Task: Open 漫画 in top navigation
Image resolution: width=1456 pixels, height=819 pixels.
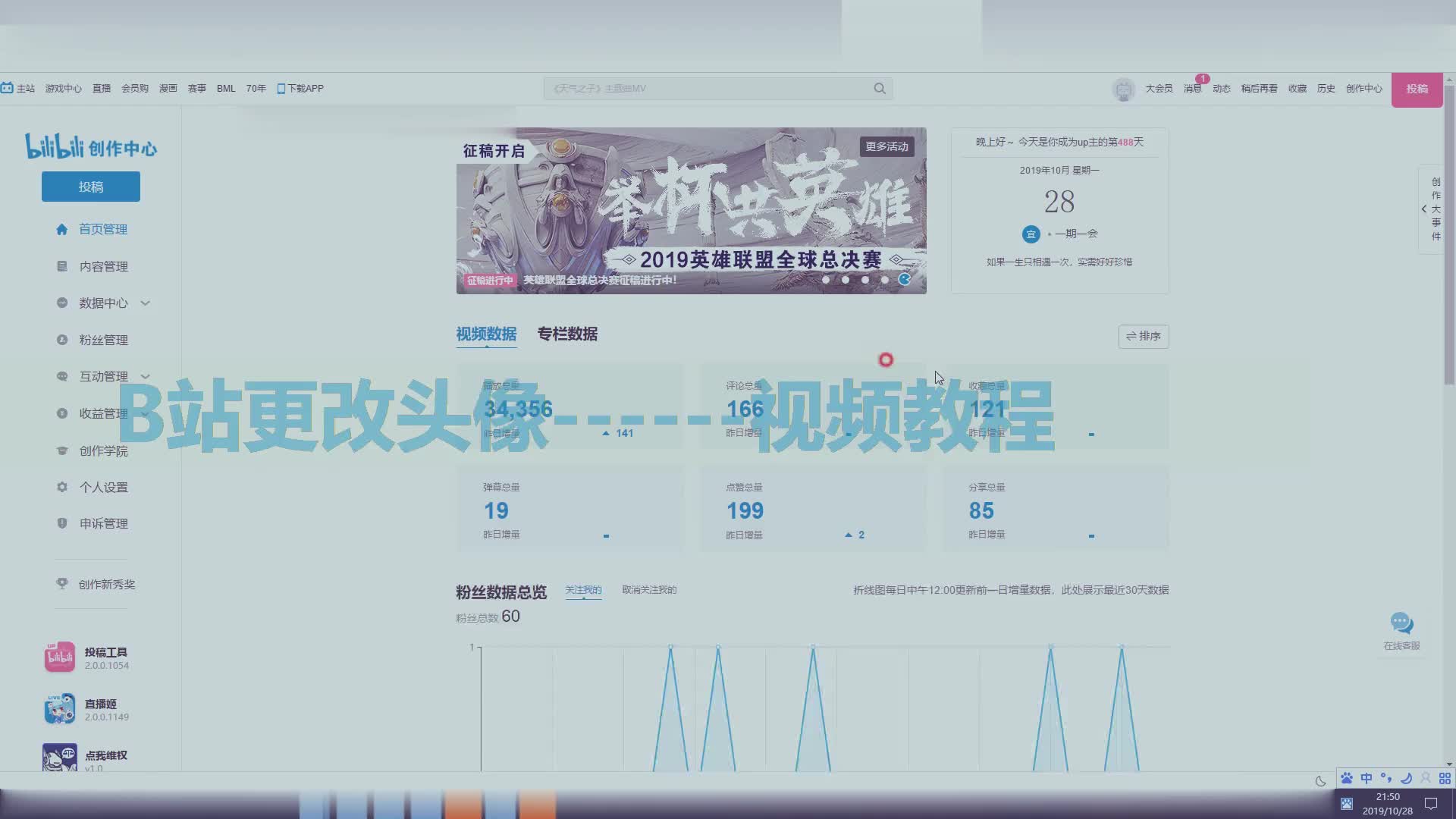Action: tap(168, 89)
